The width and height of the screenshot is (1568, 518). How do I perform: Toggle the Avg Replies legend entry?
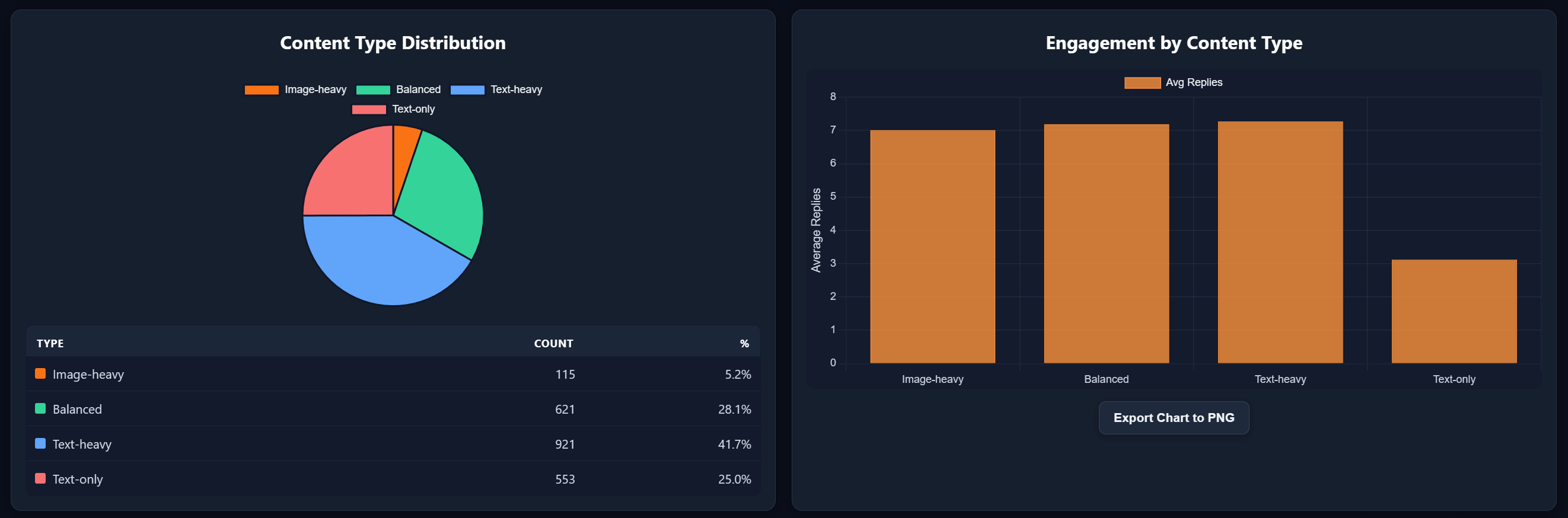pos(1173,83)
